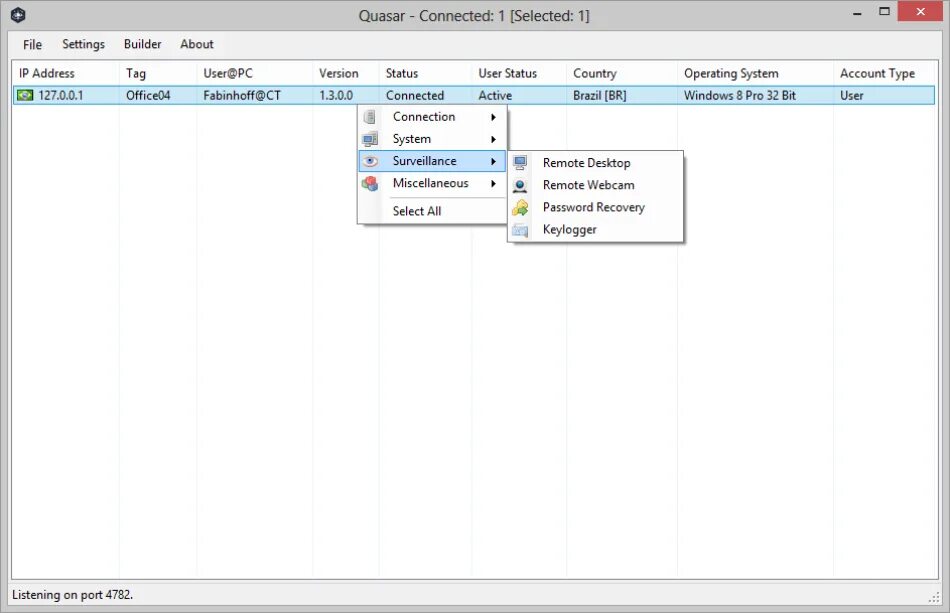950x613 pixels.
Task: Click the User@PC column header
Action: click(228, 73)
